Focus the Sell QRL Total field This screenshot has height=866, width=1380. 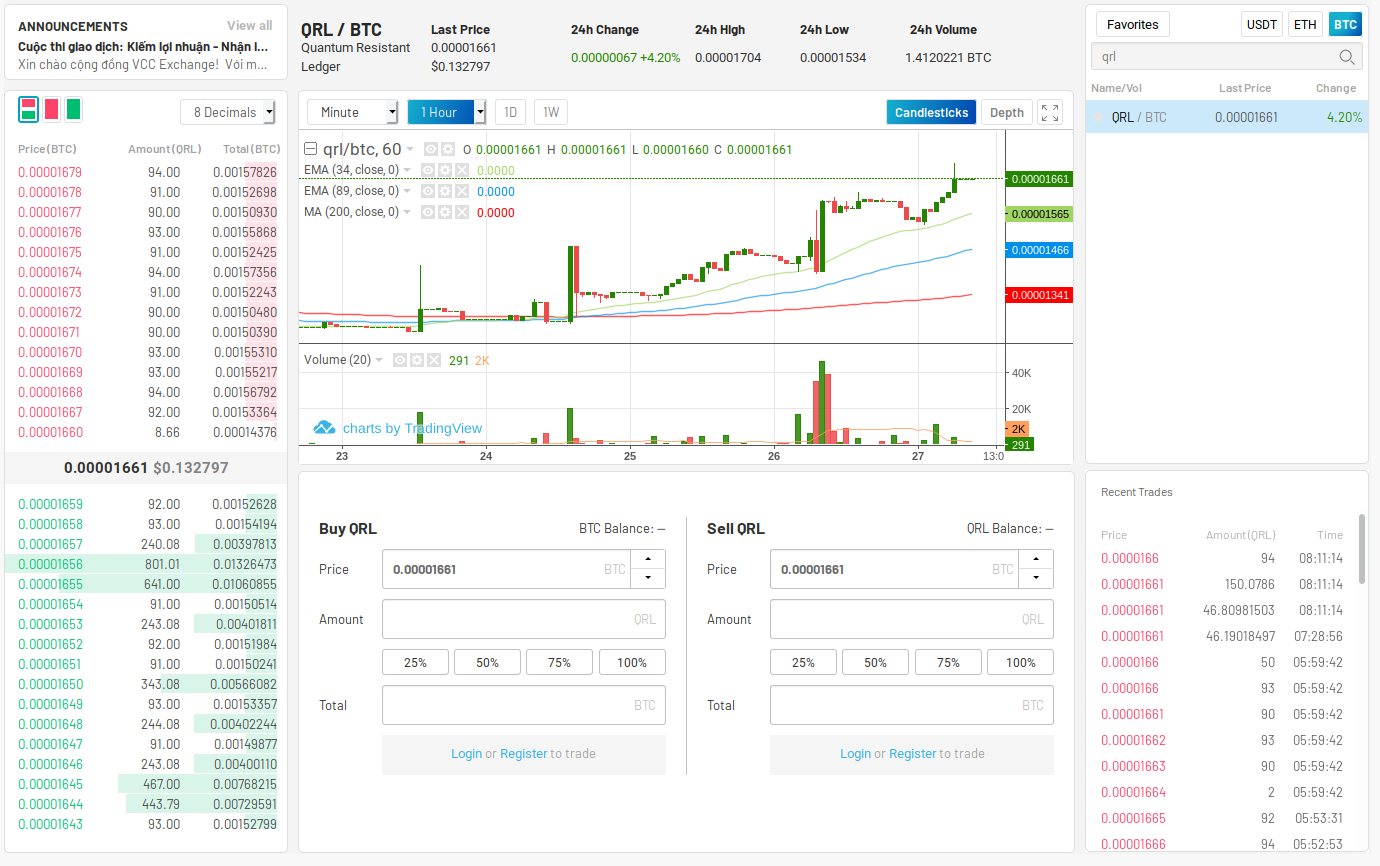(x=912, y=705)
